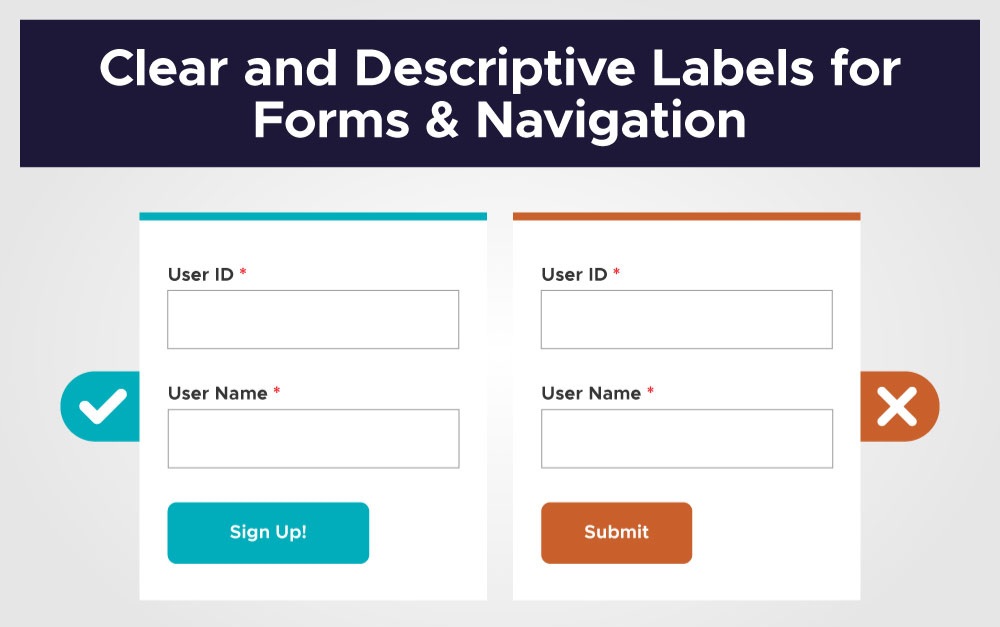Click the 'Forms & Navigation' heading text
The image size is (1000, 627).
pyautogui.click(x=500, y=120)
